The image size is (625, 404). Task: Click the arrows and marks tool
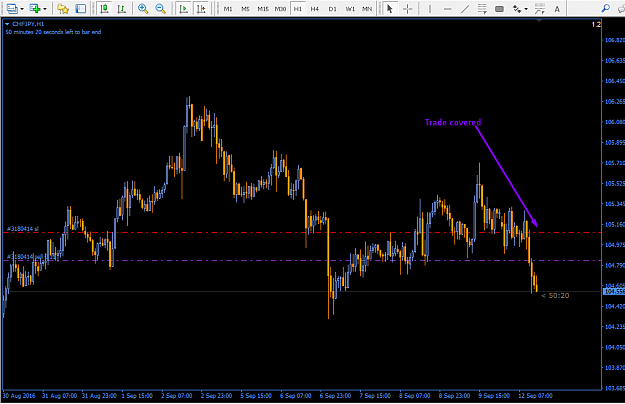517,8
